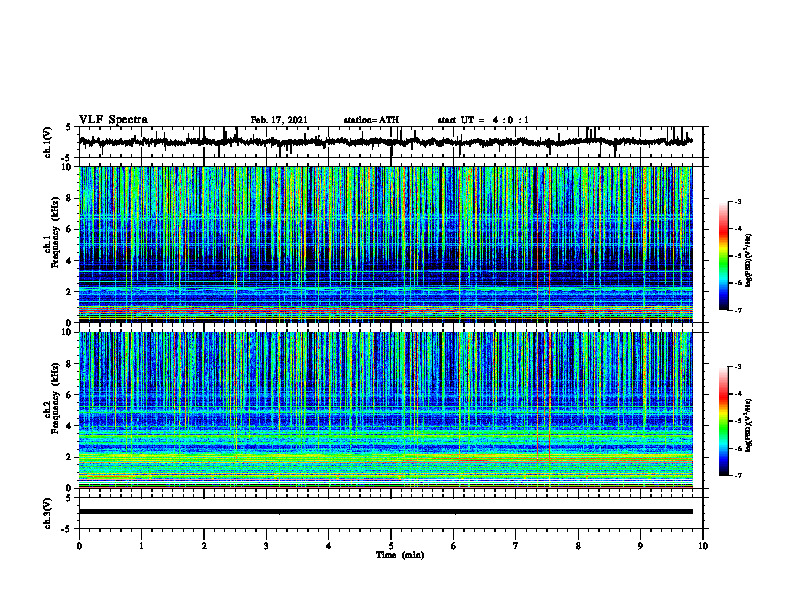Click the ch.1 frequency tick "8"

click(70, 198)
